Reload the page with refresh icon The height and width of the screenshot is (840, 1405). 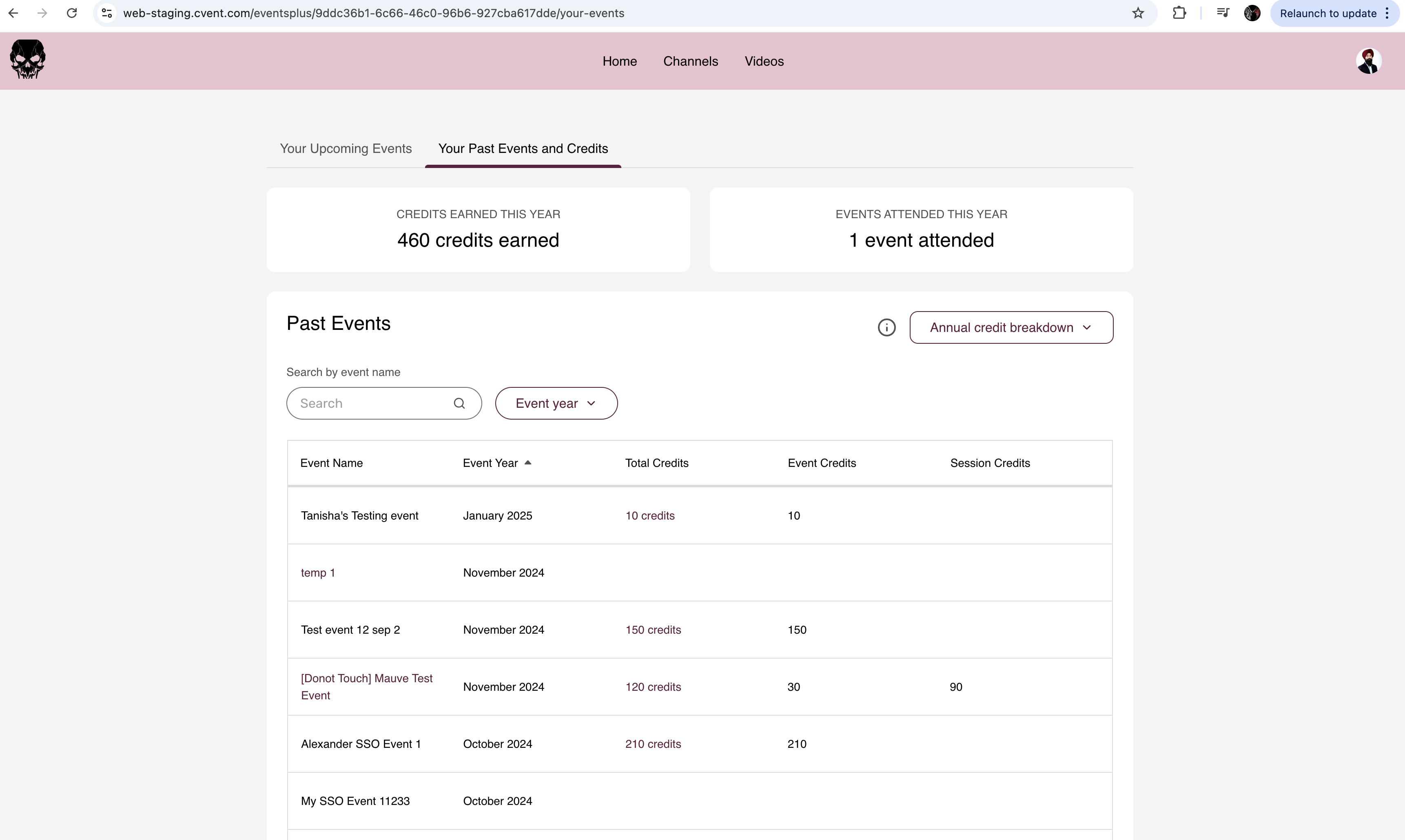pos(72,13)
